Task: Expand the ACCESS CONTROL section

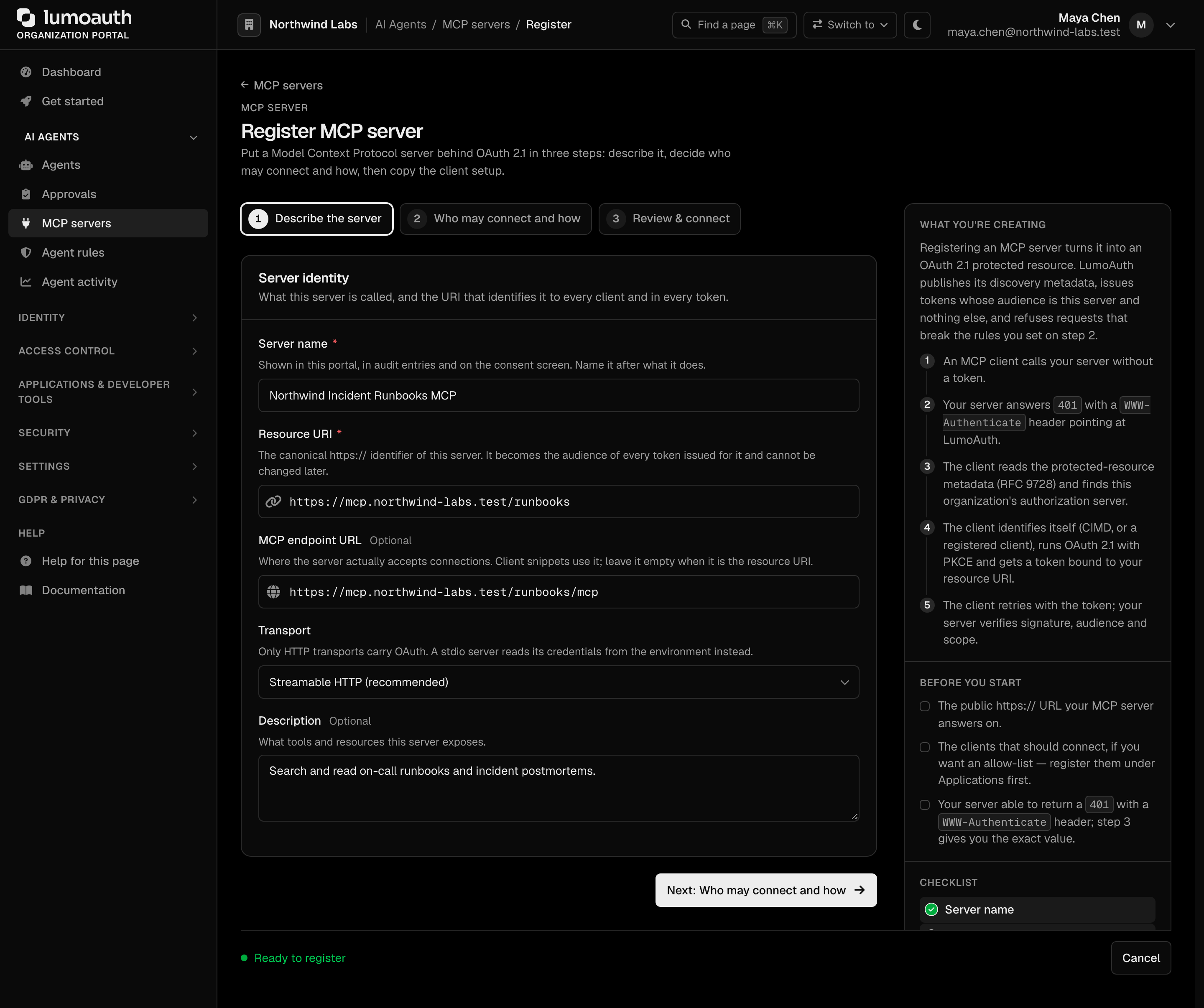Action: pos(108,351)
